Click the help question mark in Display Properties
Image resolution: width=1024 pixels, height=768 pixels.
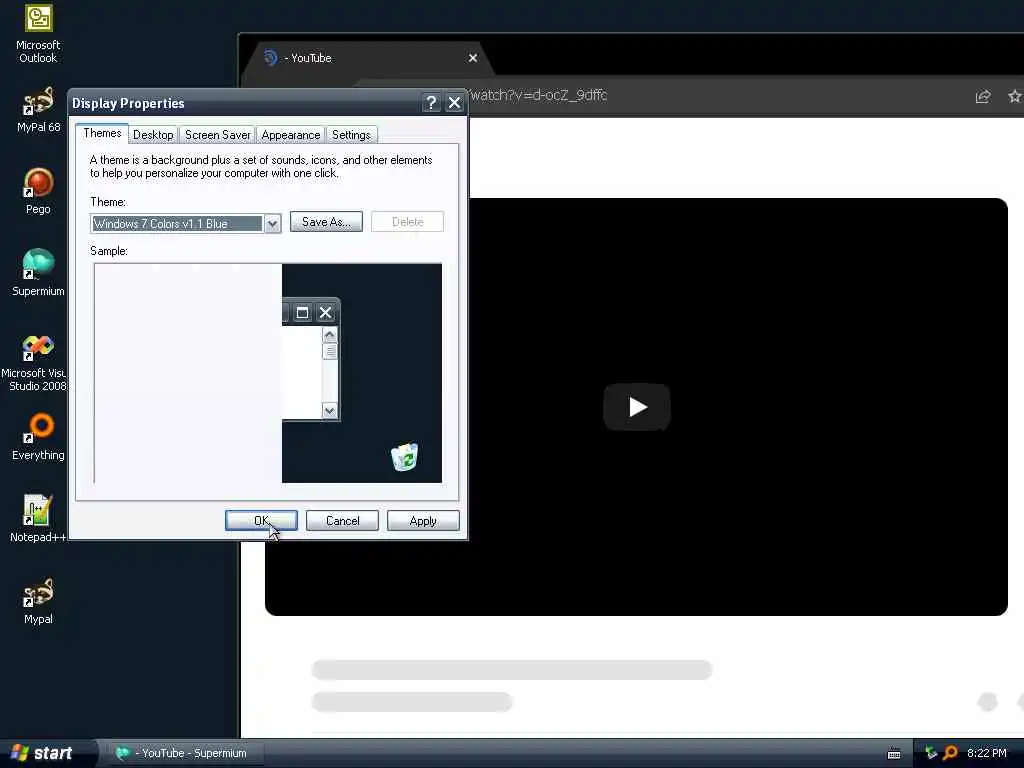click(430, 103)
